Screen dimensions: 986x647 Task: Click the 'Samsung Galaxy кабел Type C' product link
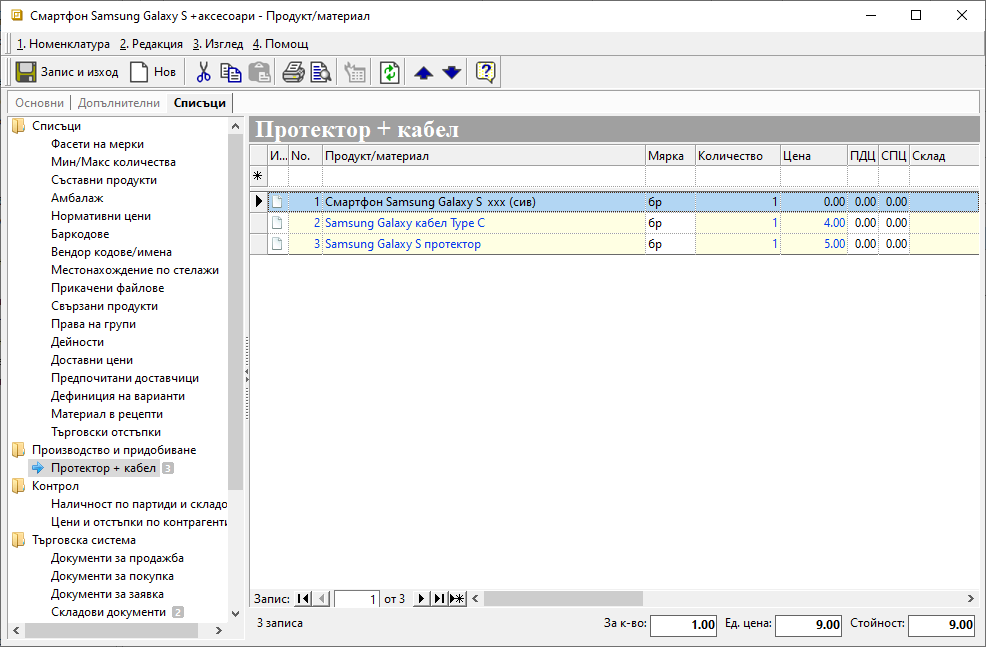405,223
